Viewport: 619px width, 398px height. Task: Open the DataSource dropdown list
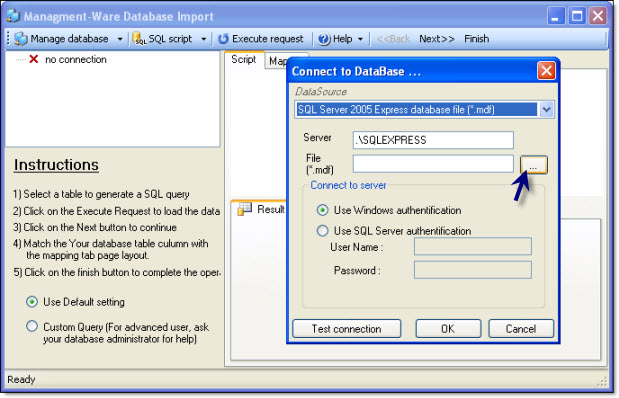click(x=546, y=109)
